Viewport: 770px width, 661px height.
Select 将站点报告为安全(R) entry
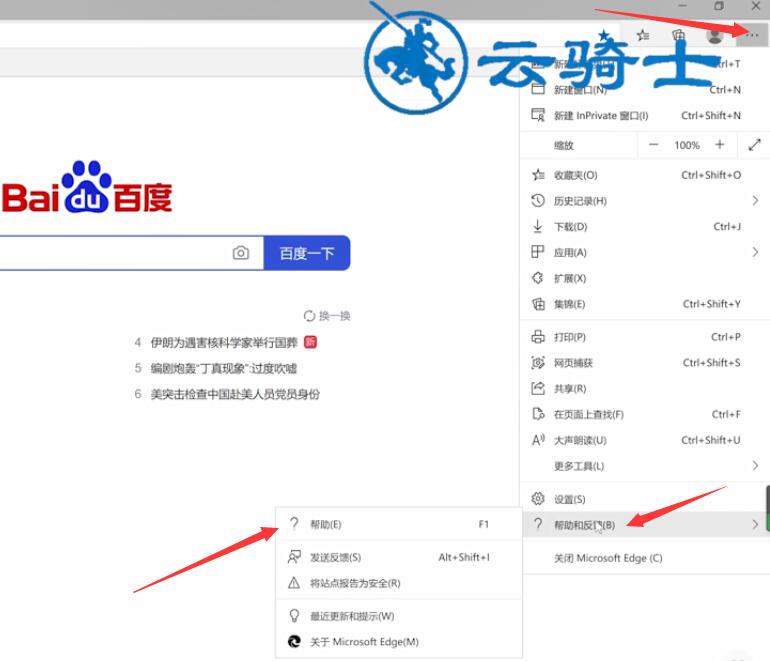tap(399, 583)
